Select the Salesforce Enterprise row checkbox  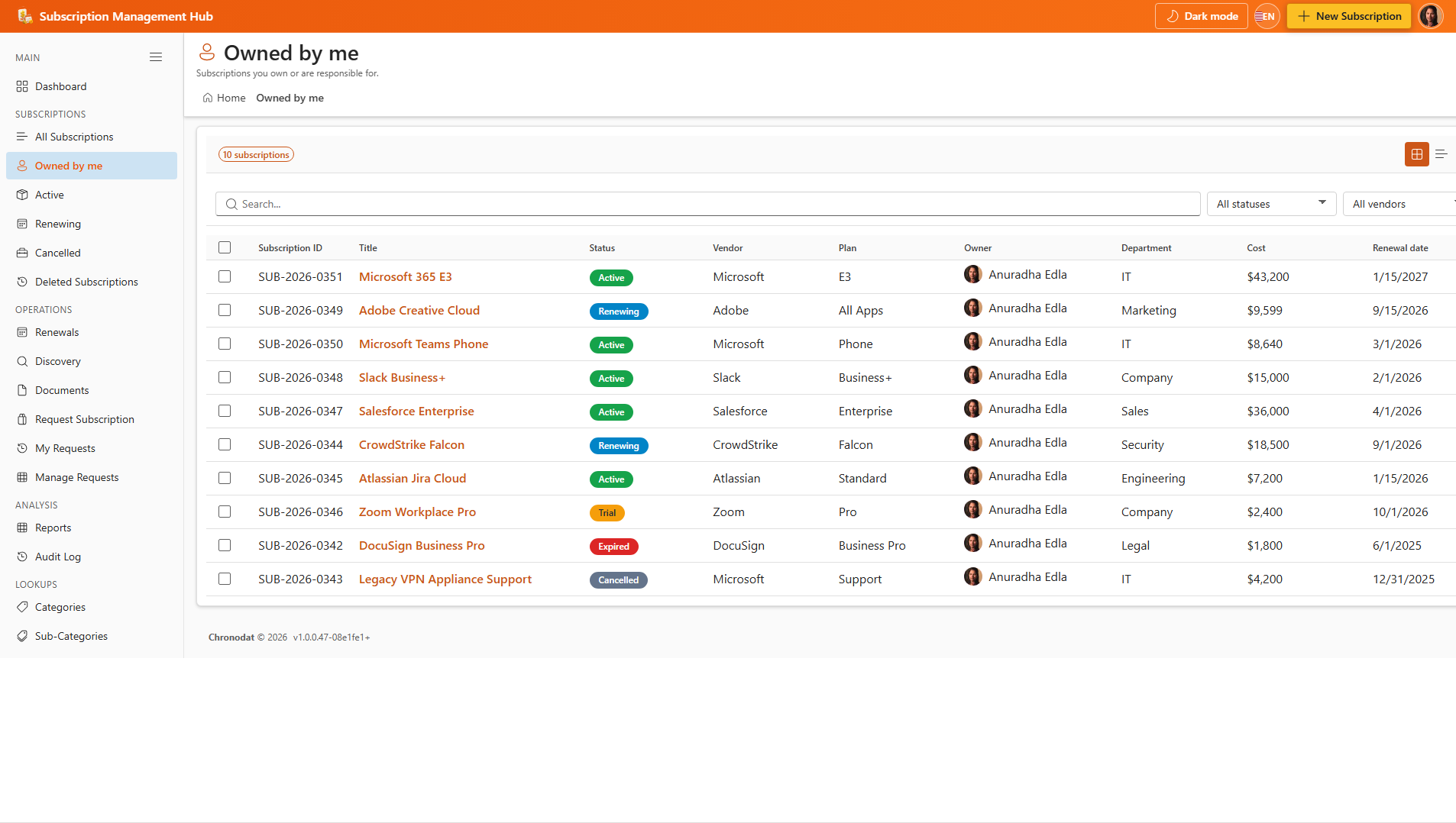[225, 411]
